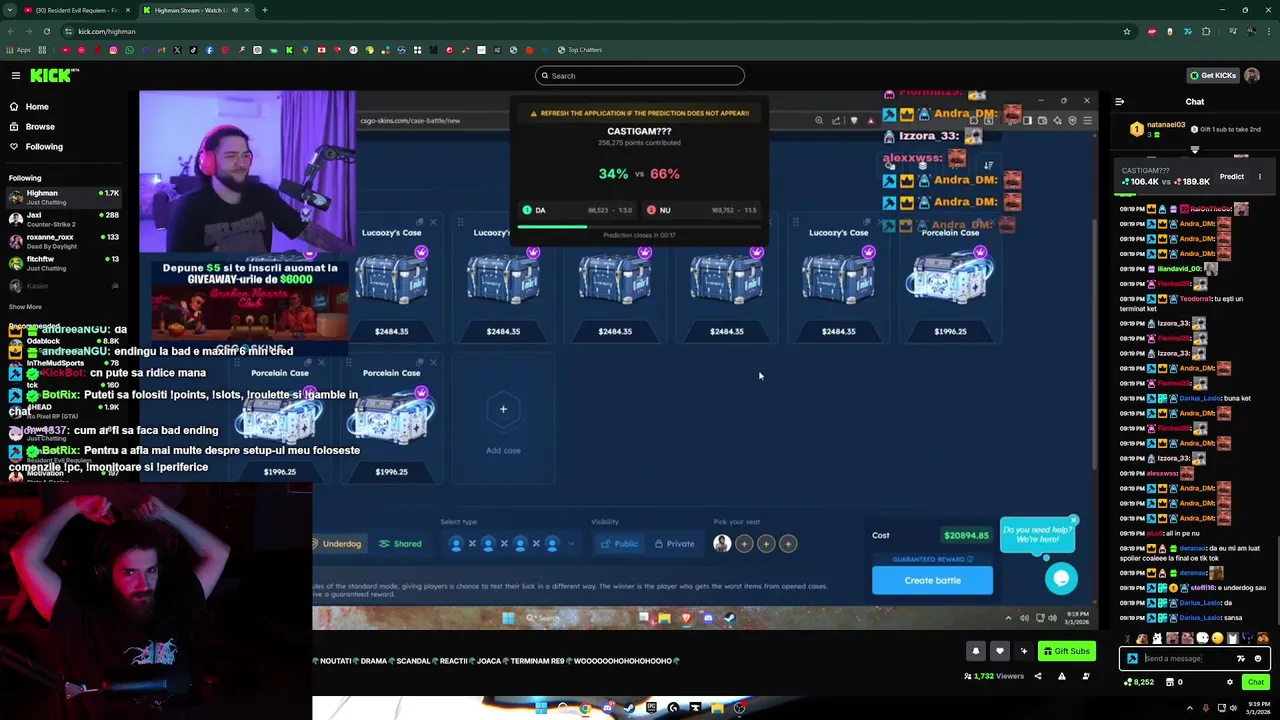
Task: Click Create battle button
Action: [x=932, y=580]
